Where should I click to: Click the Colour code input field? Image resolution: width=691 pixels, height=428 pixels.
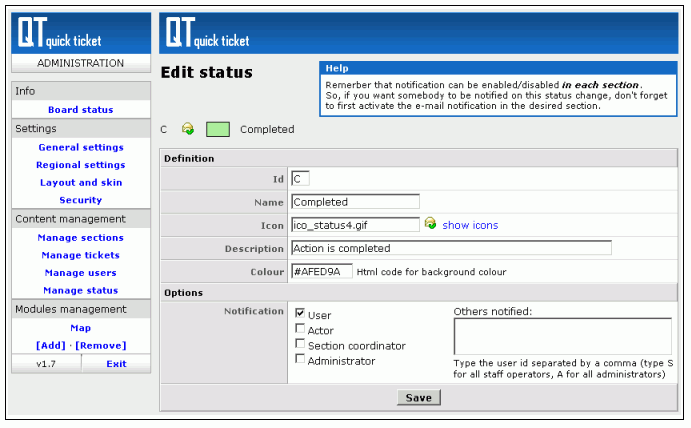point(321,271)
